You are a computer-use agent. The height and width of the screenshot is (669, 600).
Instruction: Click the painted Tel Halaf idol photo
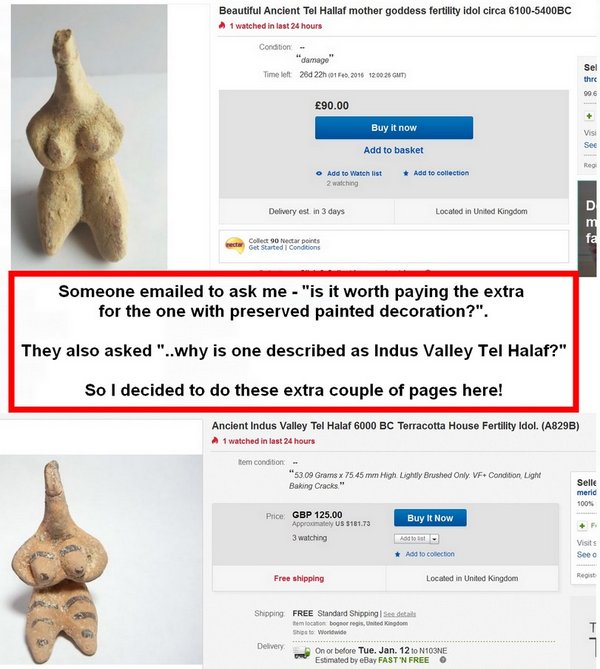pyautogui.click(x=101, y=560)
